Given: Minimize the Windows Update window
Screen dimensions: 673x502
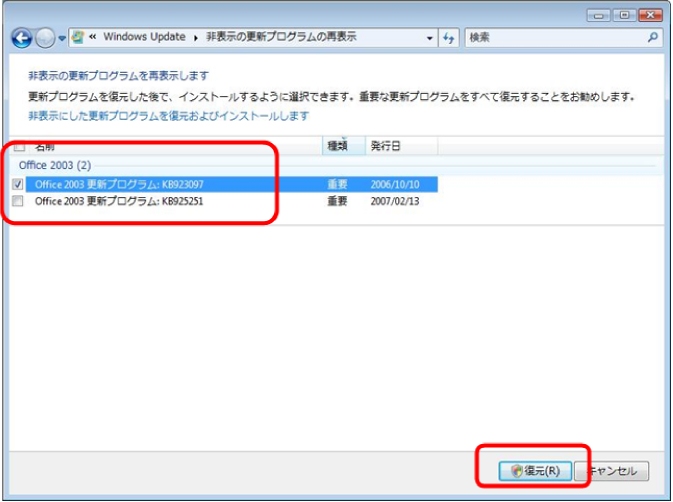Looking at the screenshot, I should coord(601,14).
